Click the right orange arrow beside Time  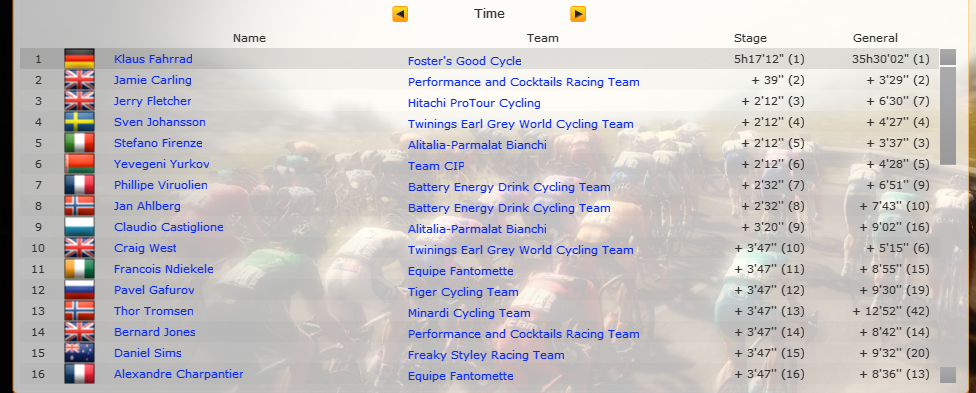pyautogui.click(x=578, y=14)
